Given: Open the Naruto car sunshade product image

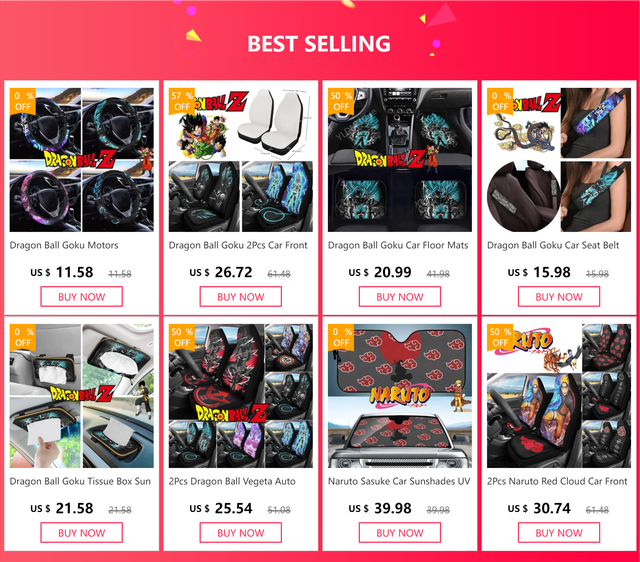Looking at the screenshot, I should (x=400, y=396).
